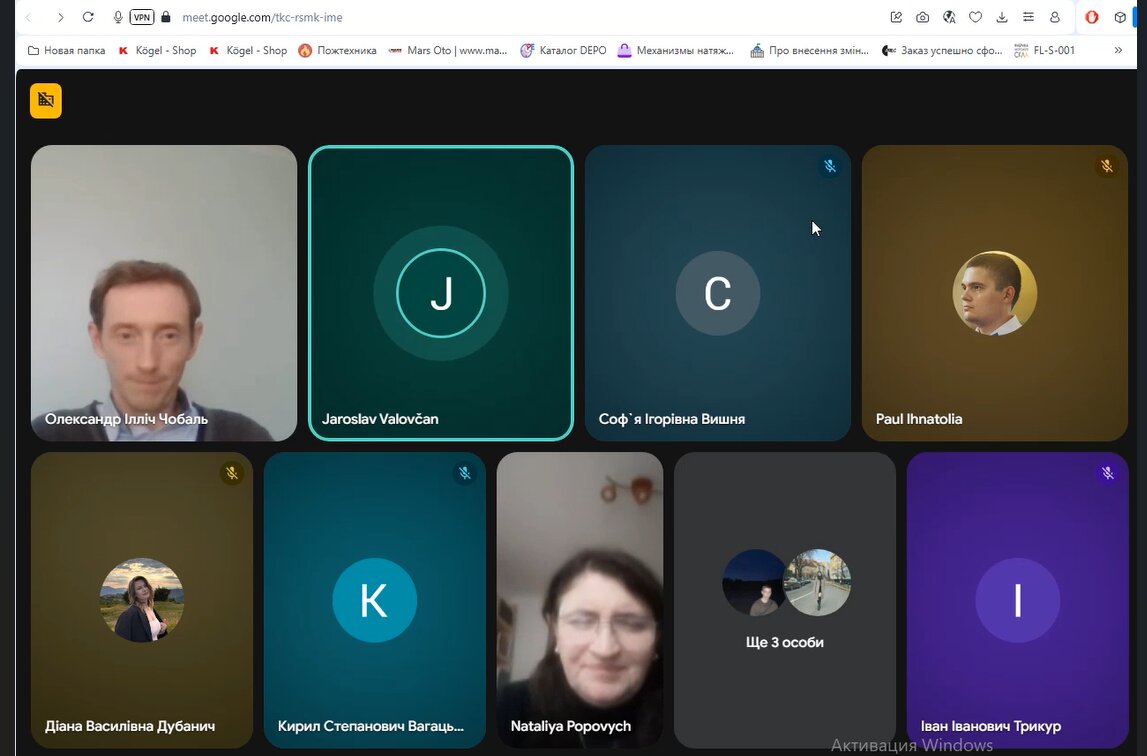1147x756 pixels.
Task: Focus the meet.google.com address field
Action: coord(262,17)
